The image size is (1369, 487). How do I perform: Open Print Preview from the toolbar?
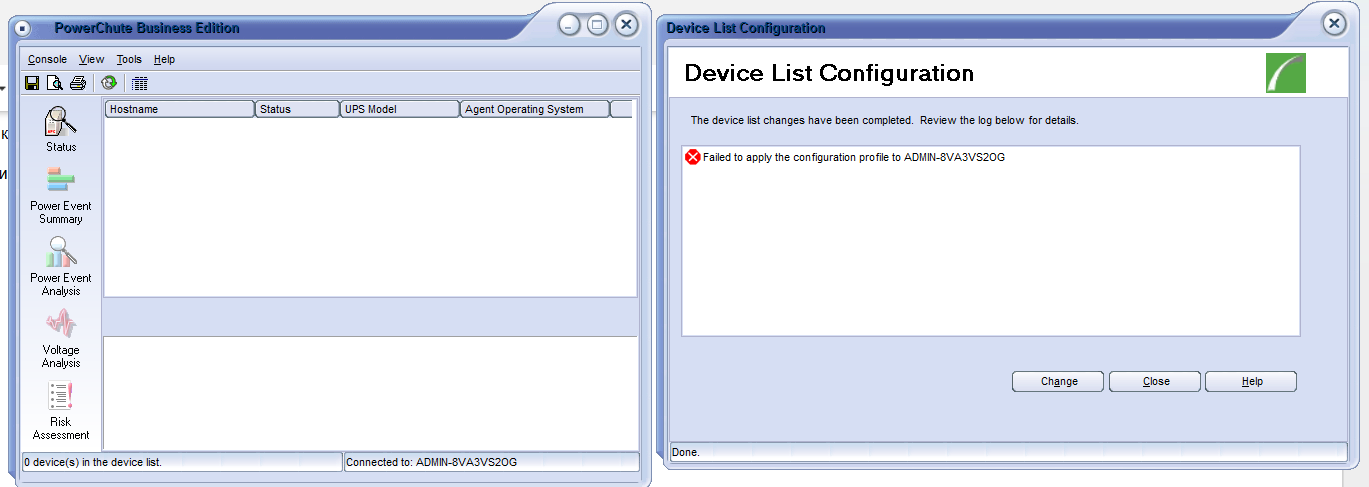pos(55,83)
